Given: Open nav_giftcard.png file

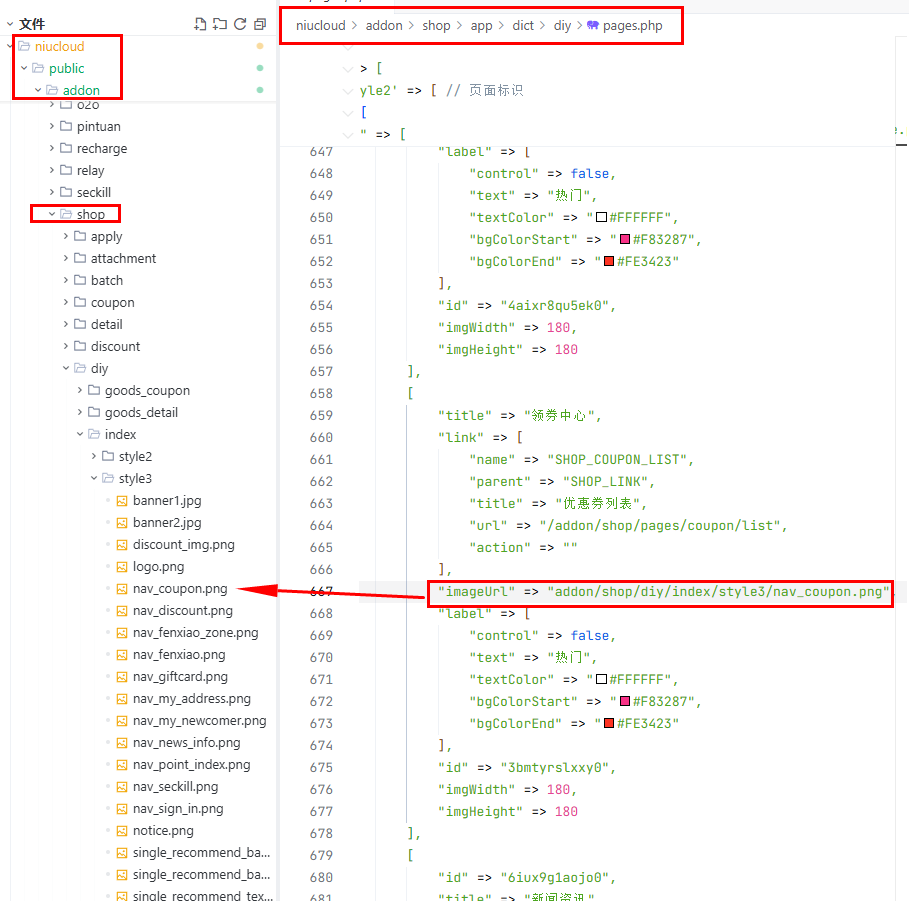Looking at the screenshot, I should [x=180, y=677].
